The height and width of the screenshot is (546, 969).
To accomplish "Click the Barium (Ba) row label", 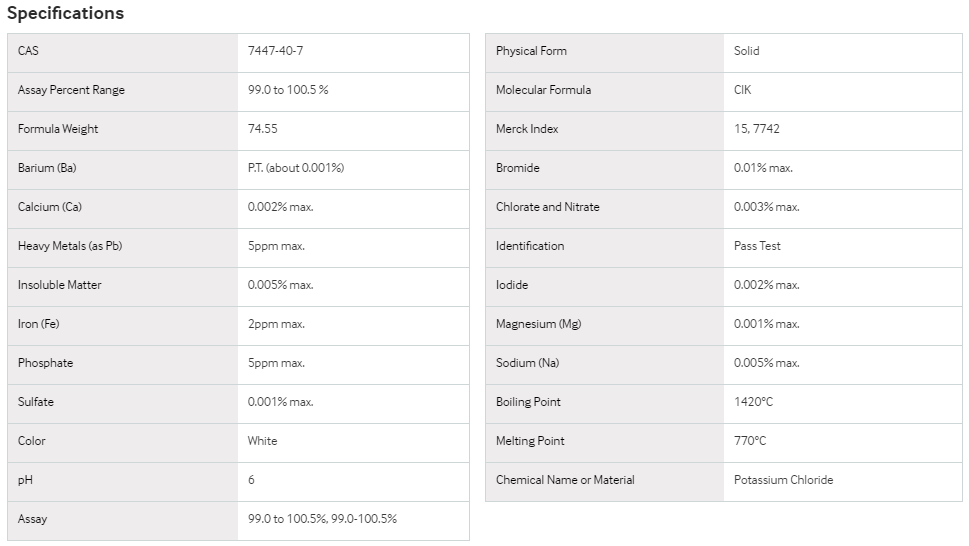I will click(47, 167).
